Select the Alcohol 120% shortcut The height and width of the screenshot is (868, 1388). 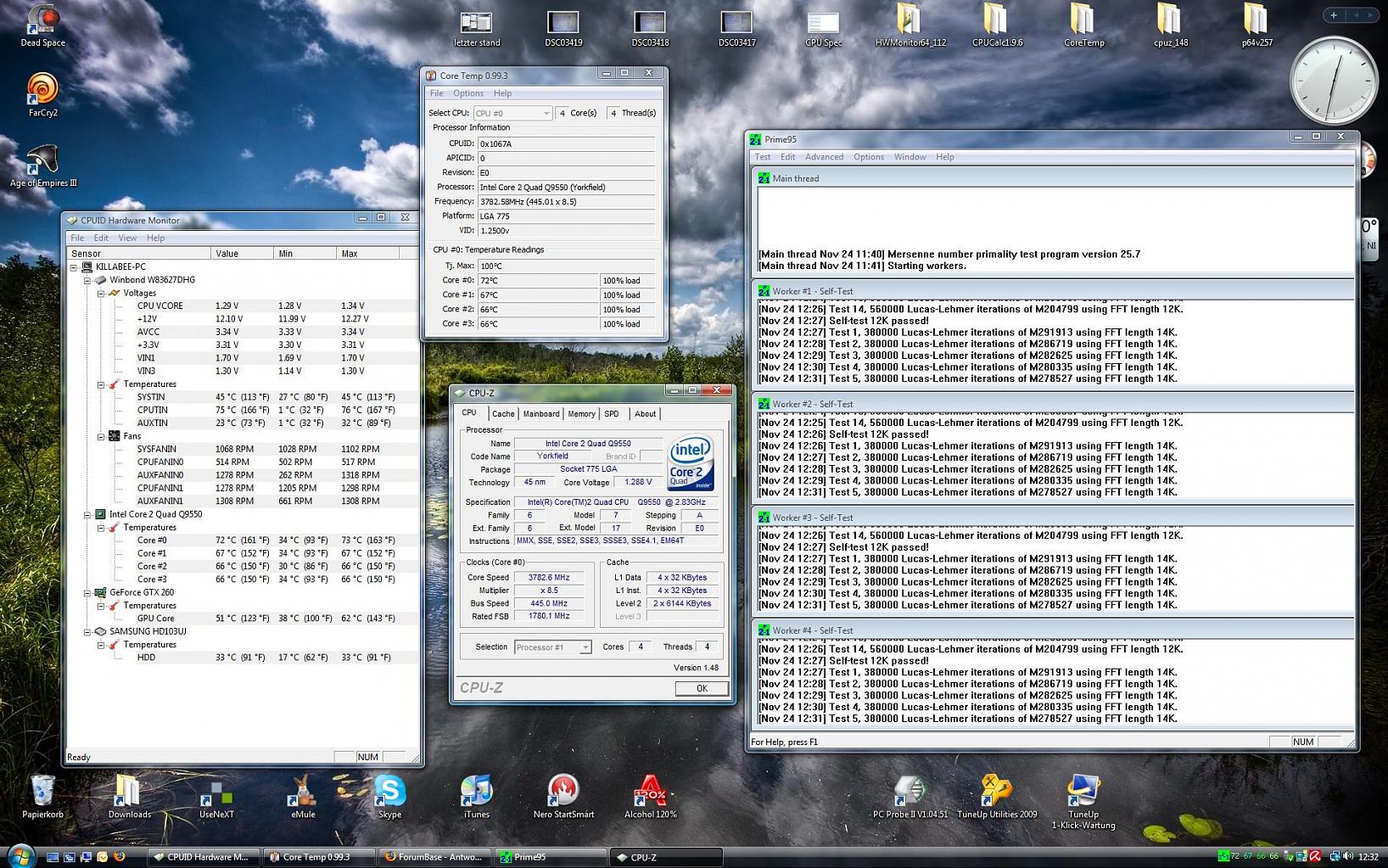[x=650, y=797]
